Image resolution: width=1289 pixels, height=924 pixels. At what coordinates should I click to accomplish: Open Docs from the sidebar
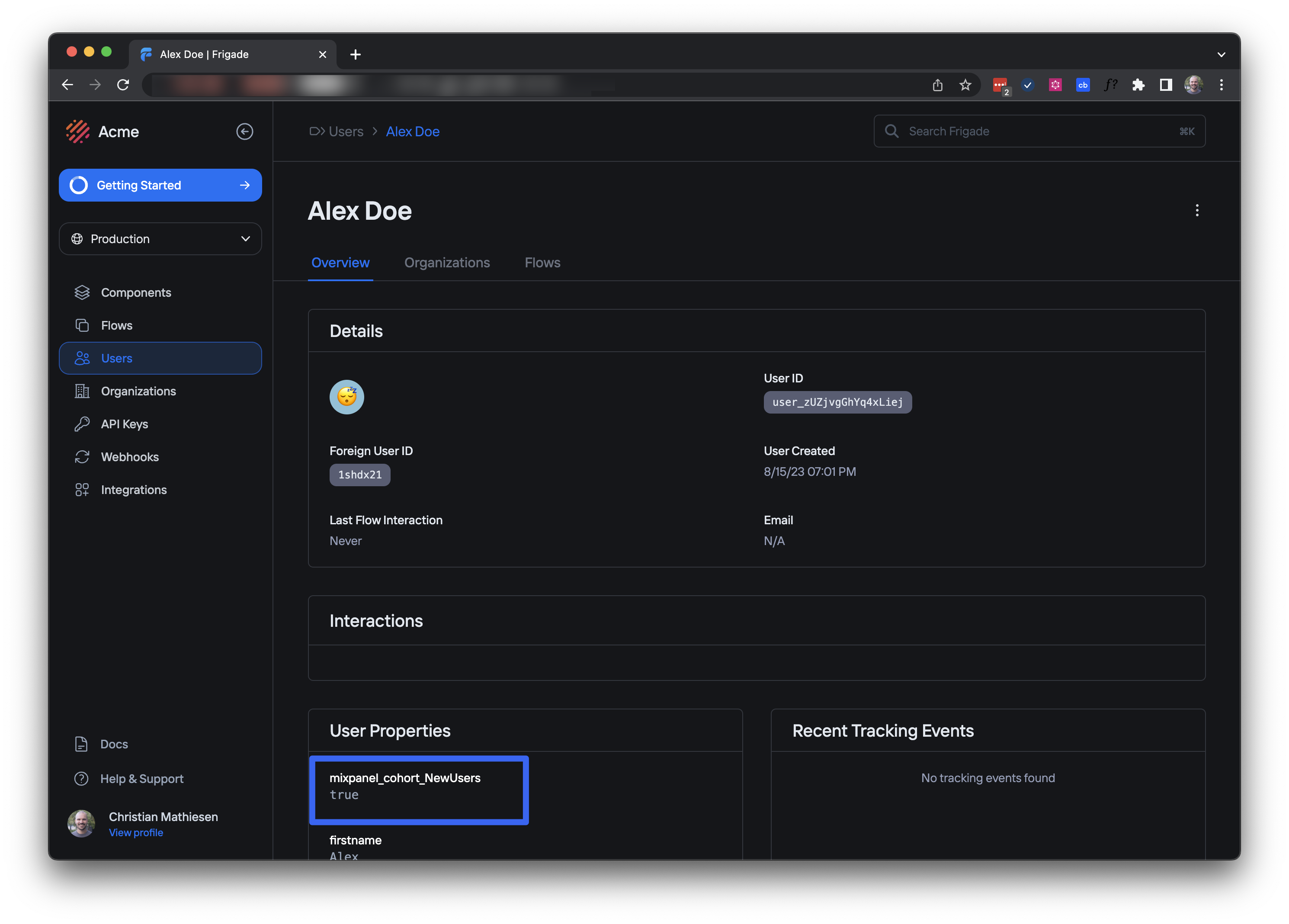(114, 744)
